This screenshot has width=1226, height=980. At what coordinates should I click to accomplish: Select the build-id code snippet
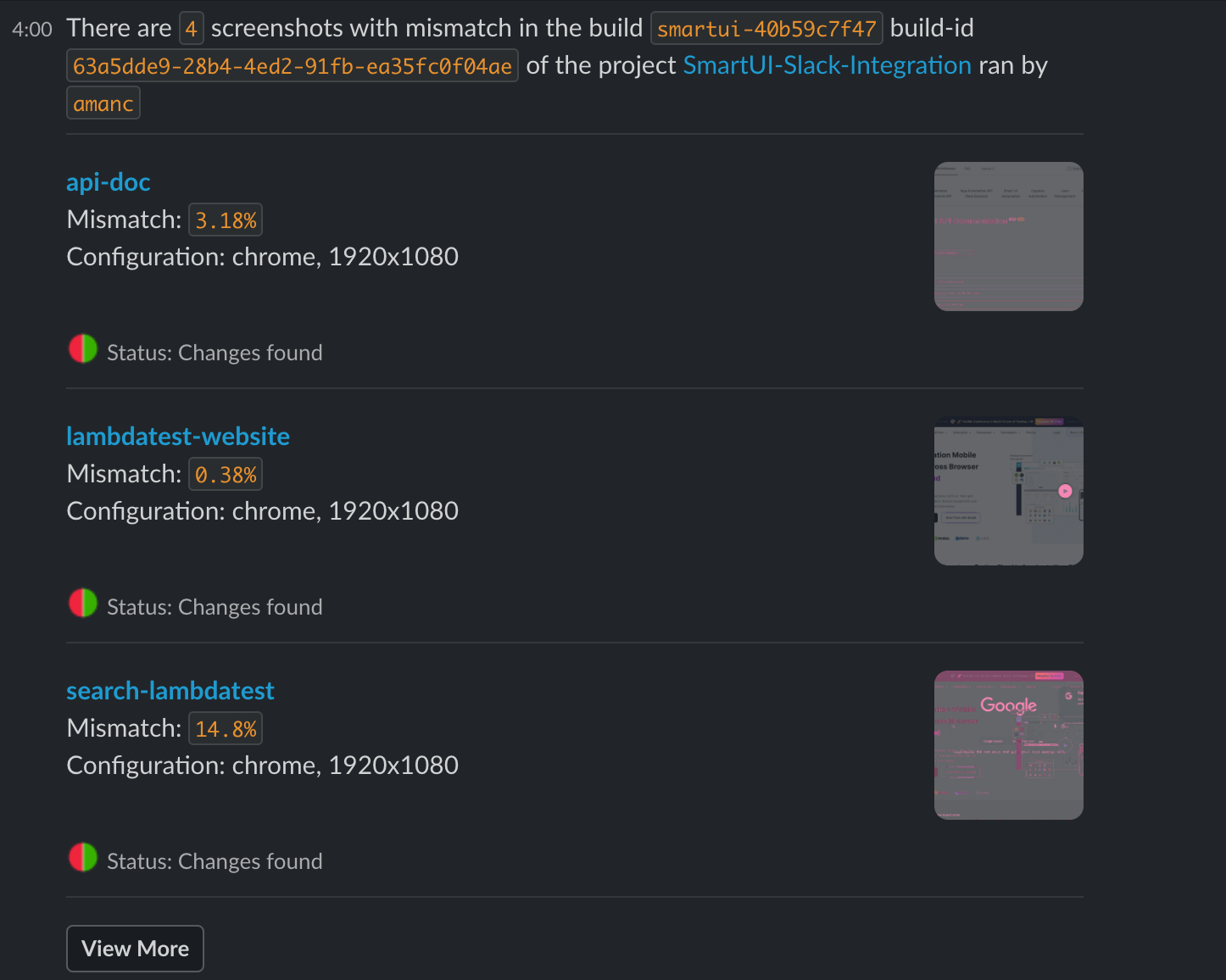pyautogui.click(x=292, y=65)
